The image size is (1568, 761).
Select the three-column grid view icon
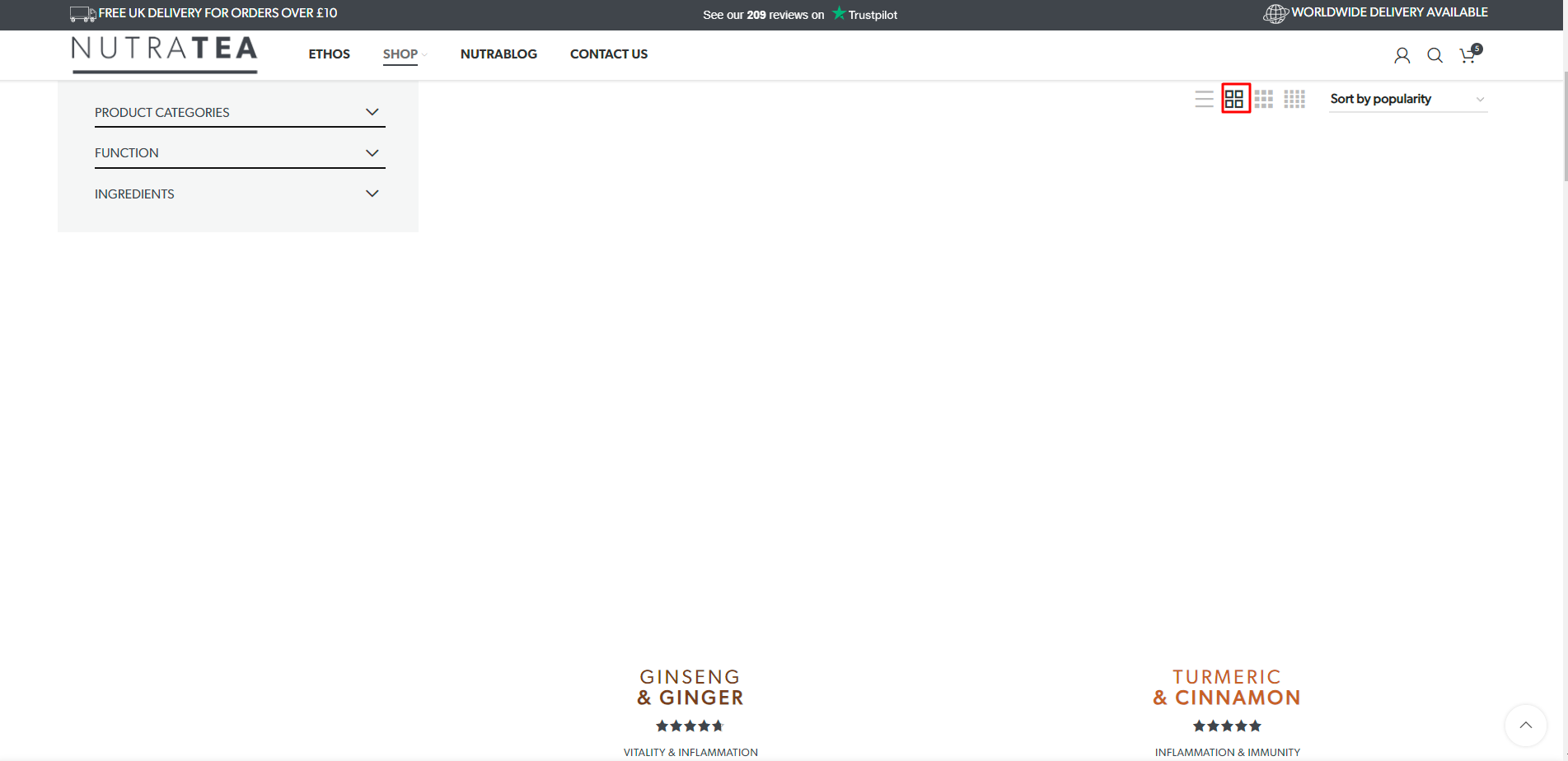(1264, 99)
